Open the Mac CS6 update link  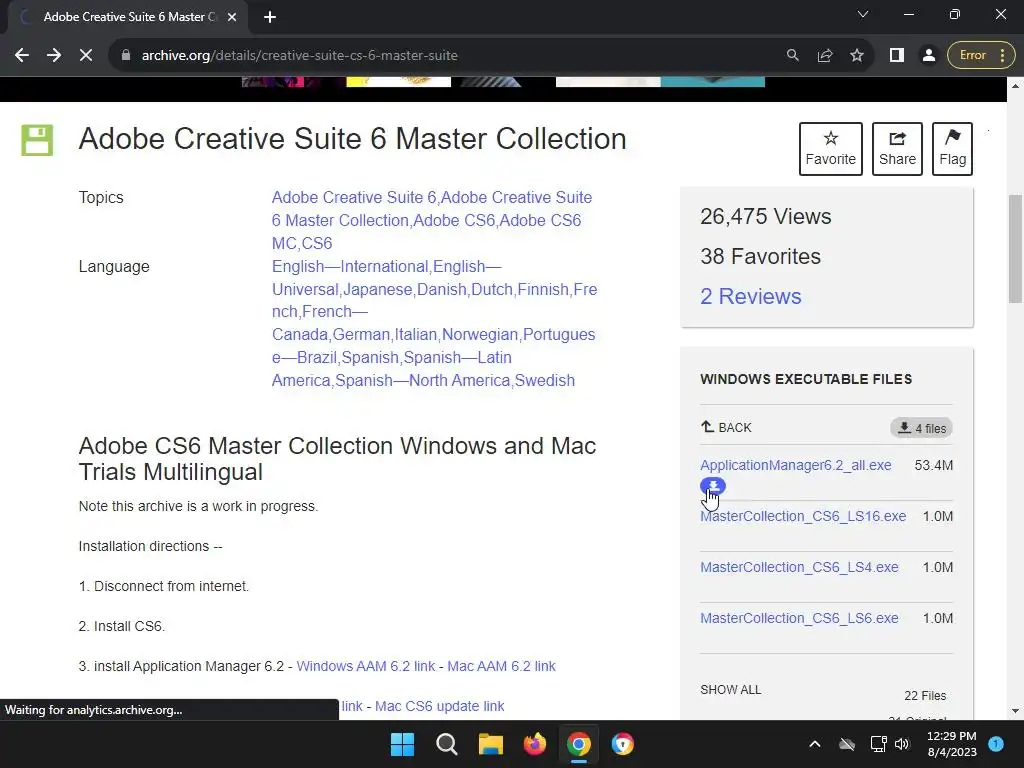(x=440, y=706)
